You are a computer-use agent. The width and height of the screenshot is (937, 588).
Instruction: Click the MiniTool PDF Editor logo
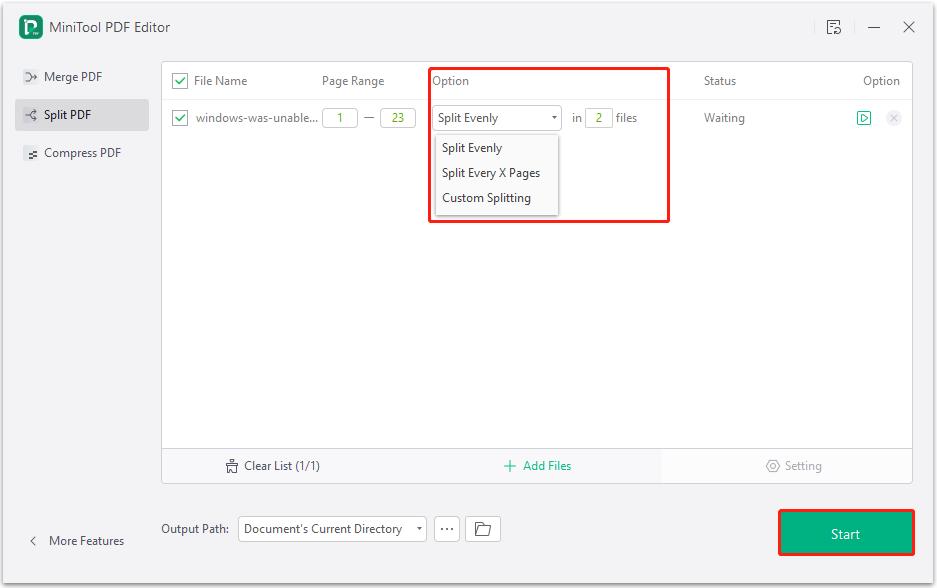tap(28, 27)
